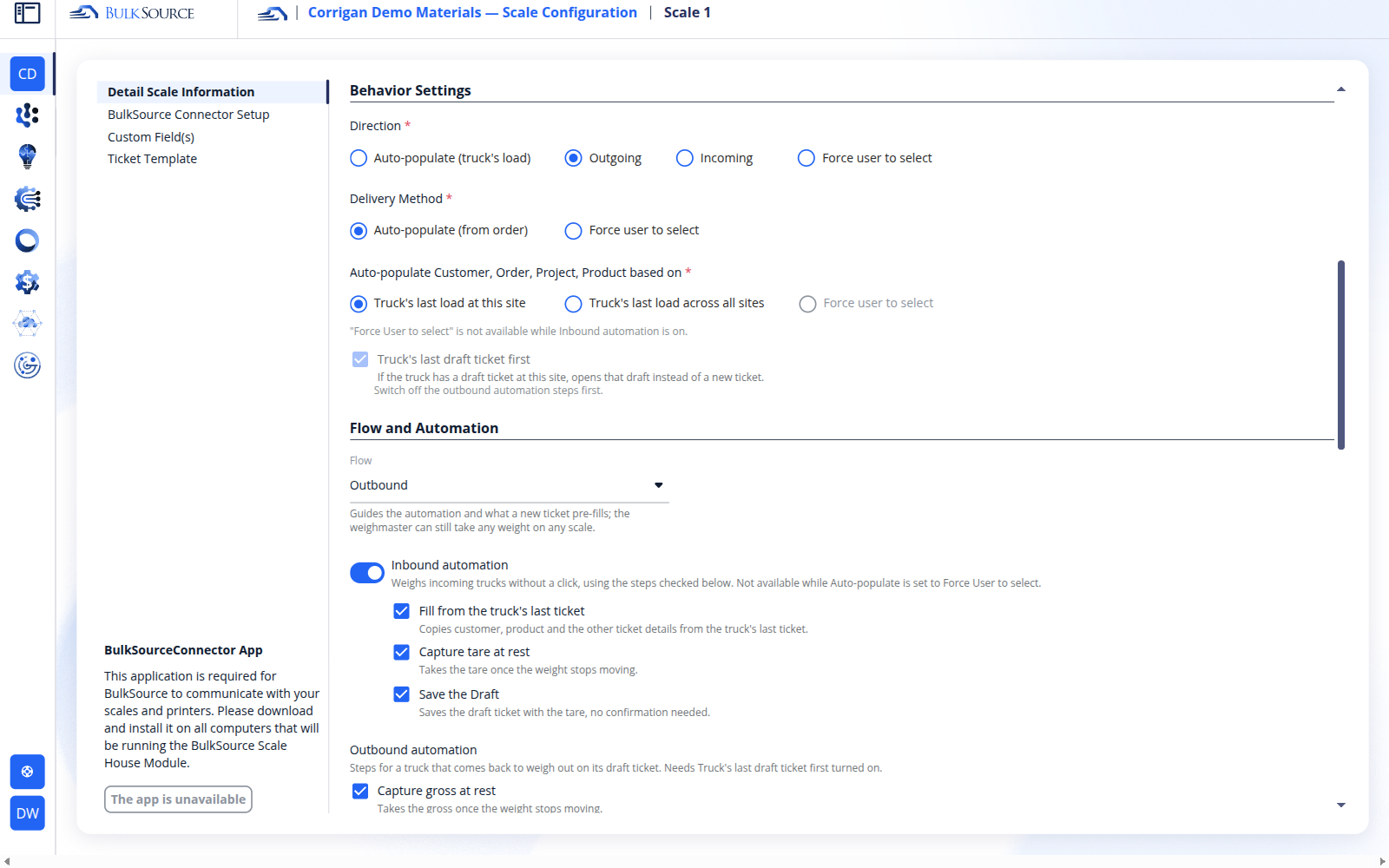Open Custom Field(s) section

click(x=151, y=137)
